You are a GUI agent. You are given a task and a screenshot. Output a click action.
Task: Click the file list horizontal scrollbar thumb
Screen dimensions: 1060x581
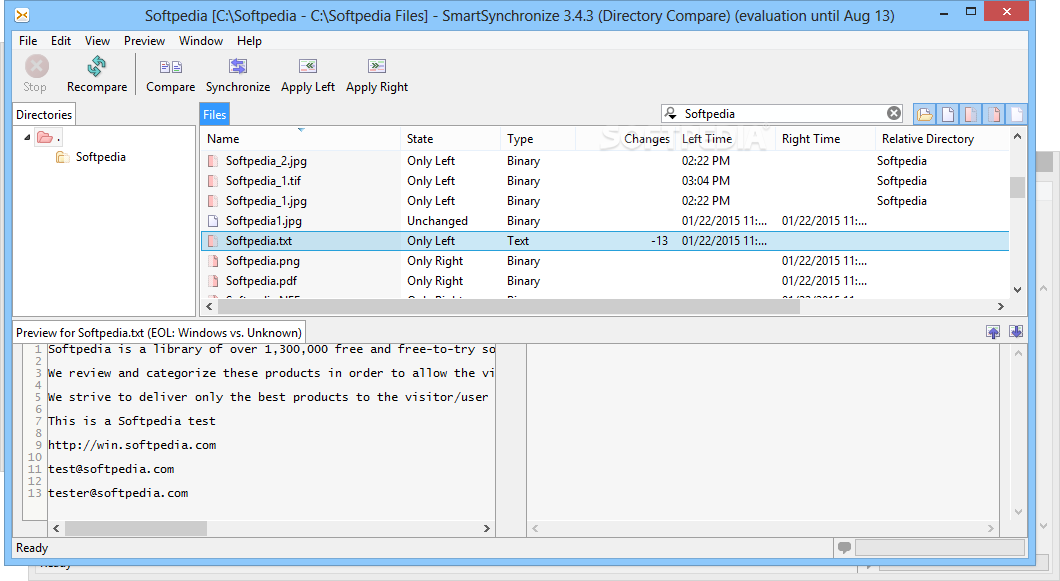[508, 306]
